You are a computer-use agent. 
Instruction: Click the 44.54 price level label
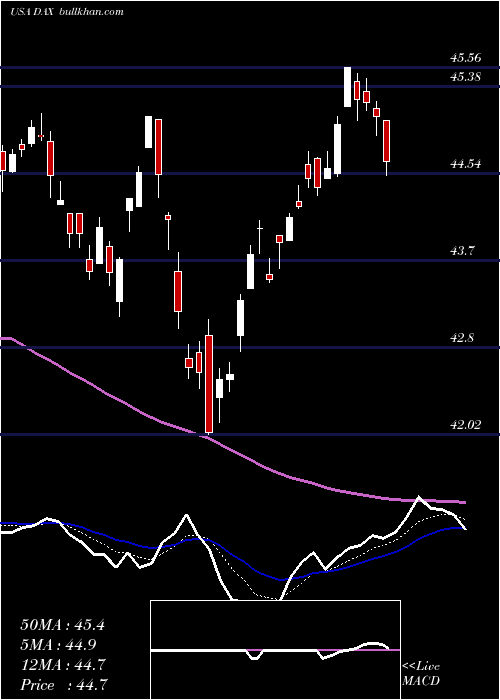[x=465, y=164]
